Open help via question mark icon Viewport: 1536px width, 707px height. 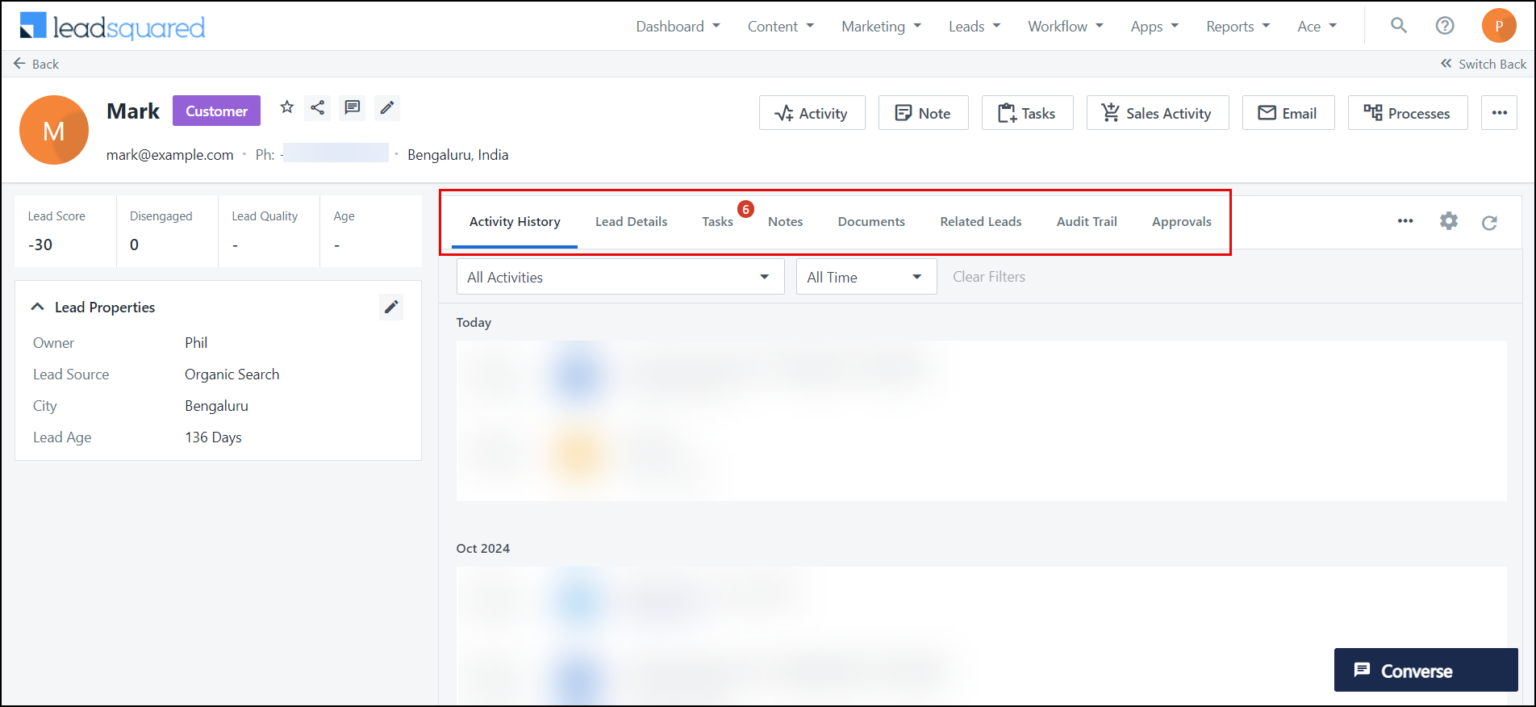(x=1444, y=25)
